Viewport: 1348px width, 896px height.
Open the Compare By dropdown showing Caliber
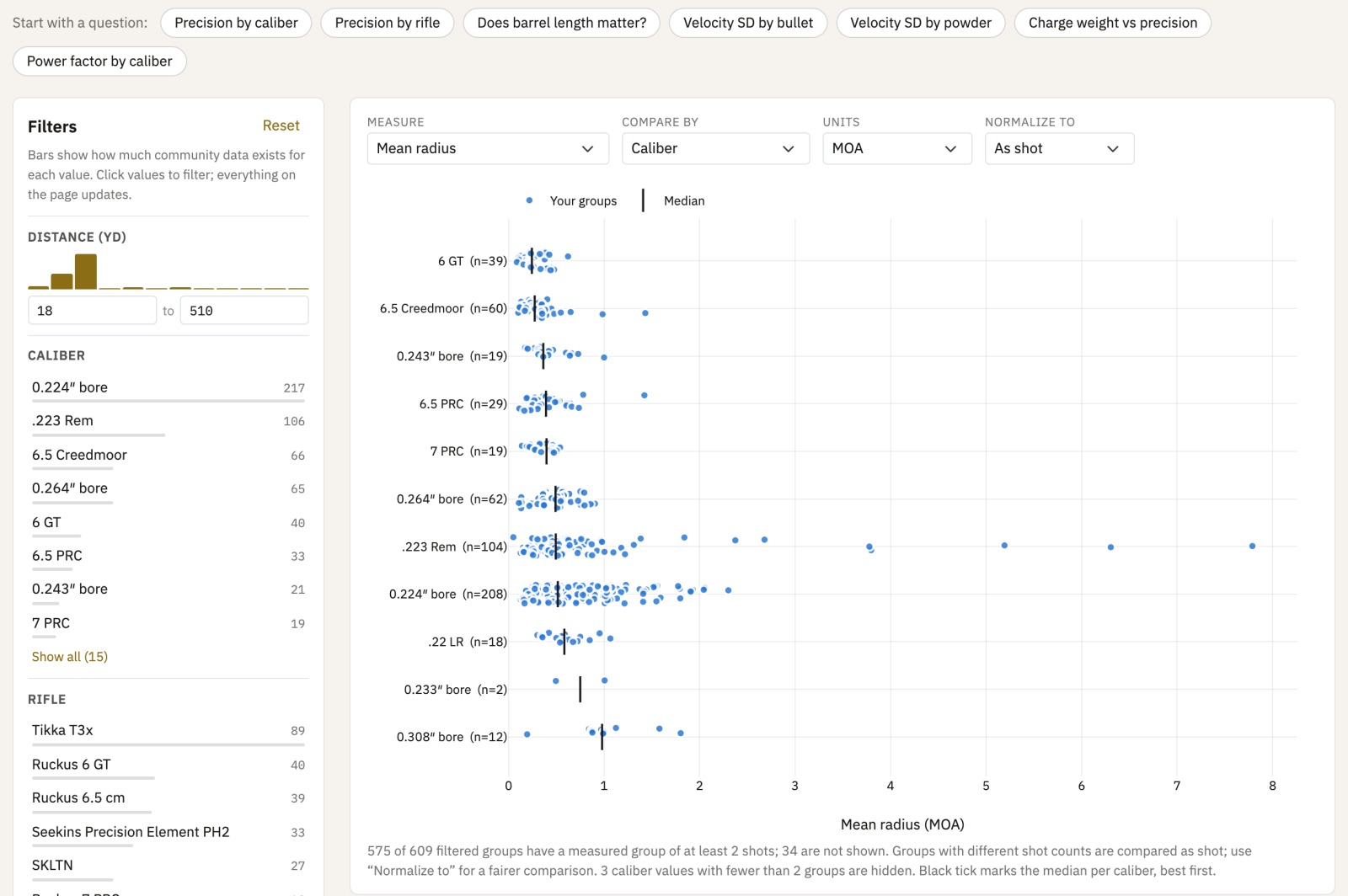point(715,148)
